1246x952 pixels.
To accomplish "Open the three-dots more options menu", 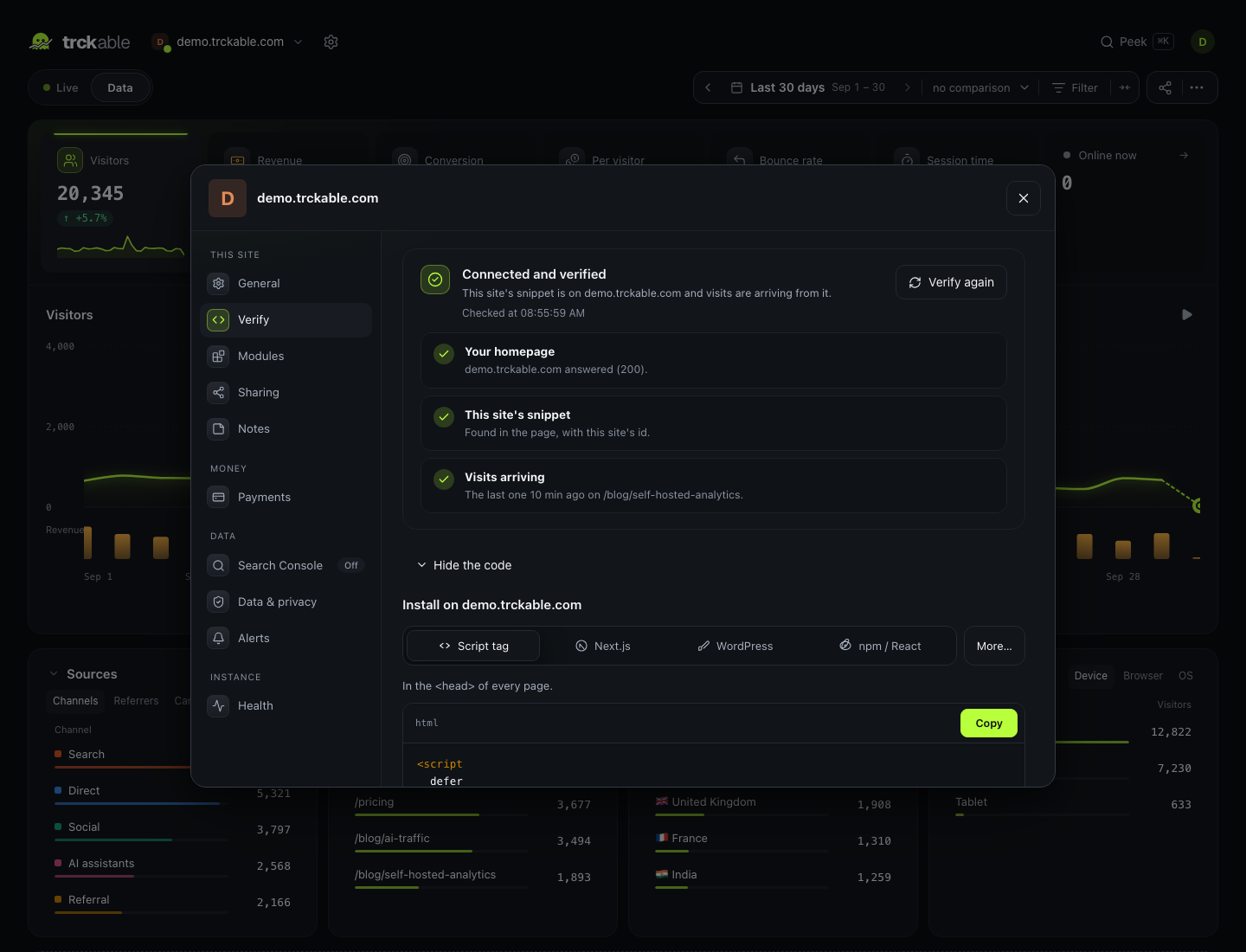I will tap(1197, 87).
